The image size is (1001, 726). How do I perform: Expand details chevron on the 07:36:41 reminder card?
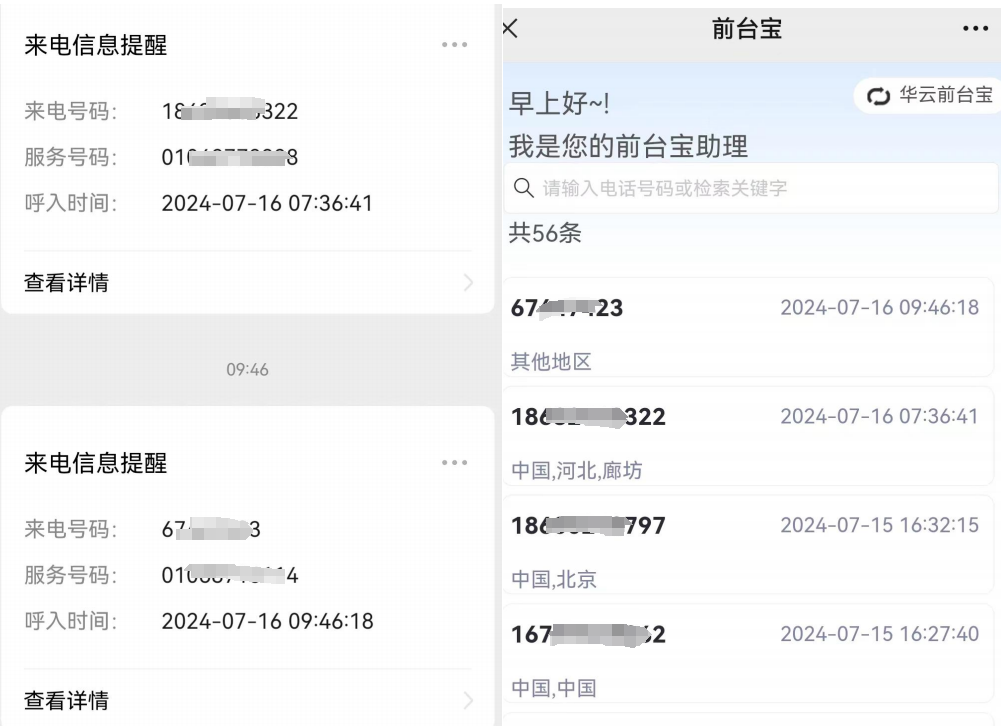(469, 284)
